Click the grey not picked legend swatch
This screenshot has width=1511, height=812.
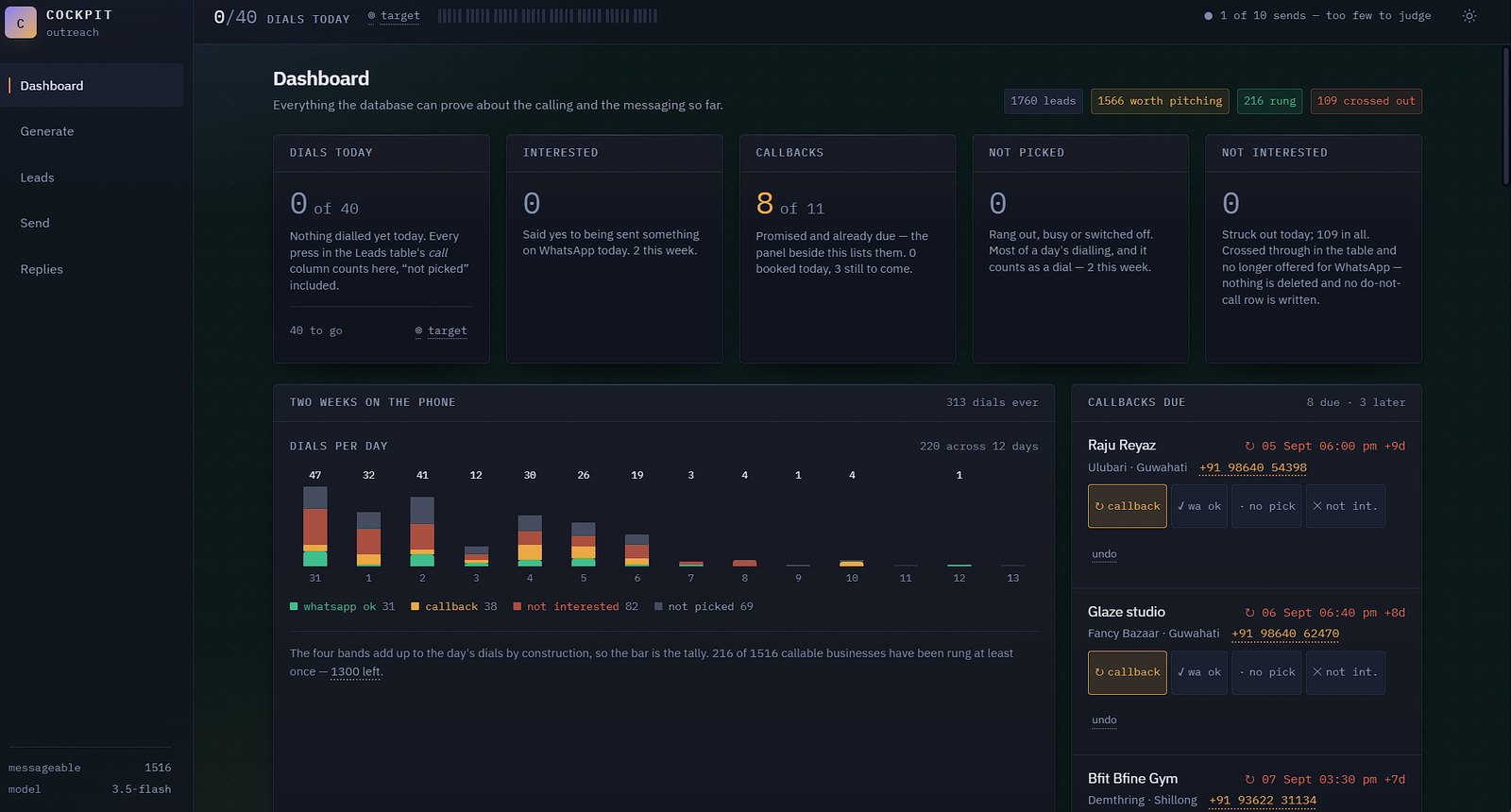658,606
